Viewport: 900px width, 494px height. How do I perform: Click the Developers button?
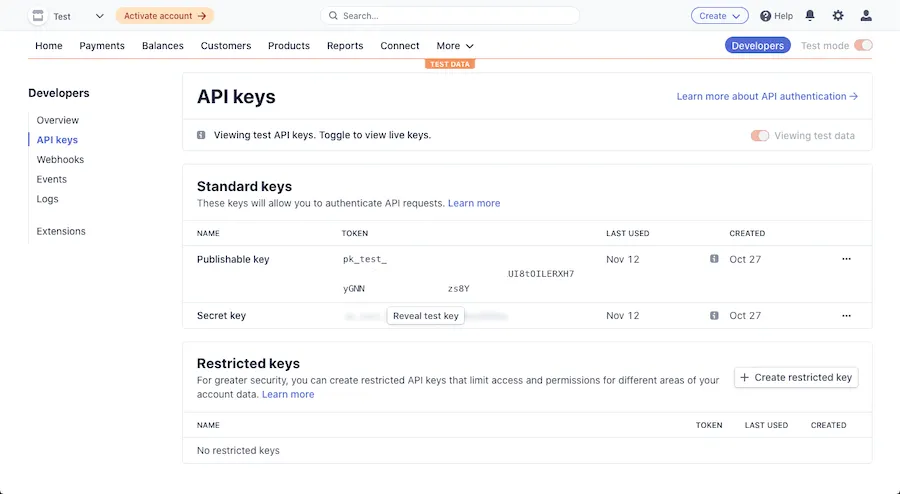(758, 45)
